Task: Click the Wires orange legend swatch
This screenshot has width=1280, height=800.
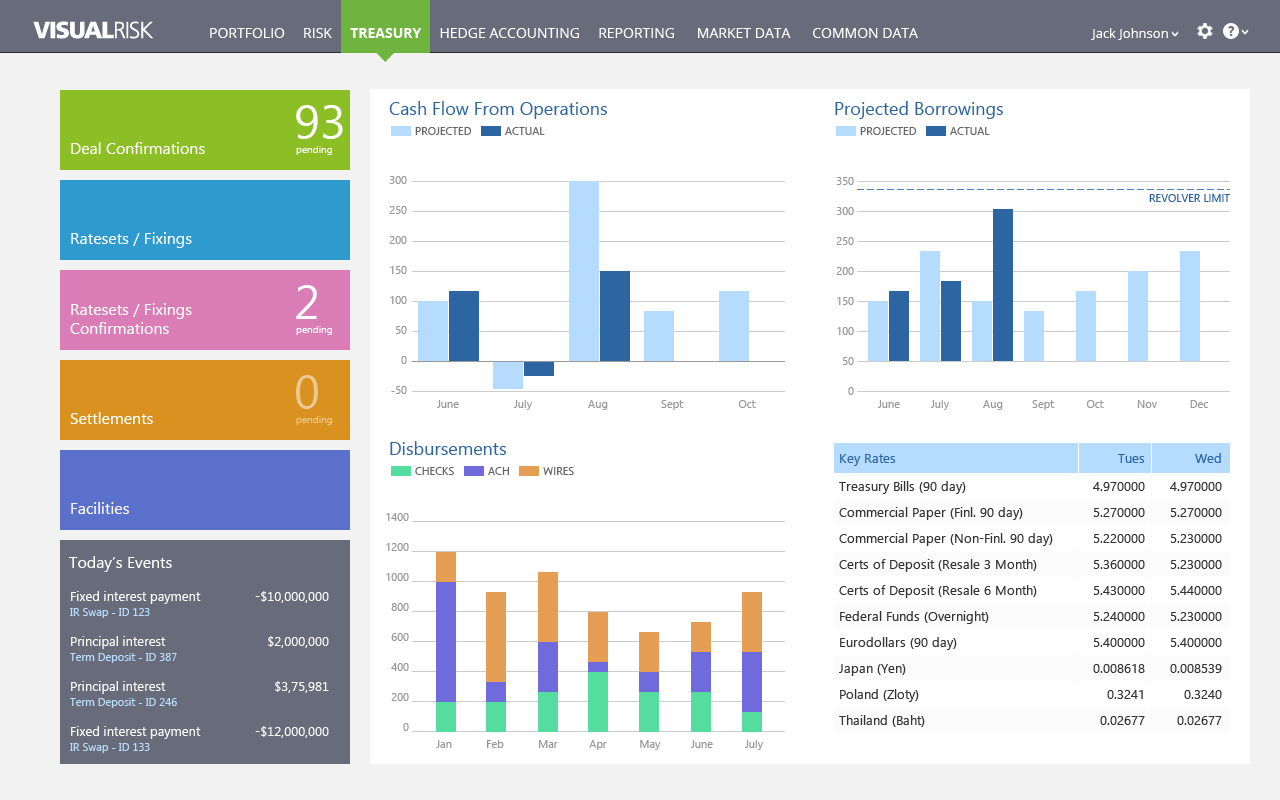Action: 528,471
